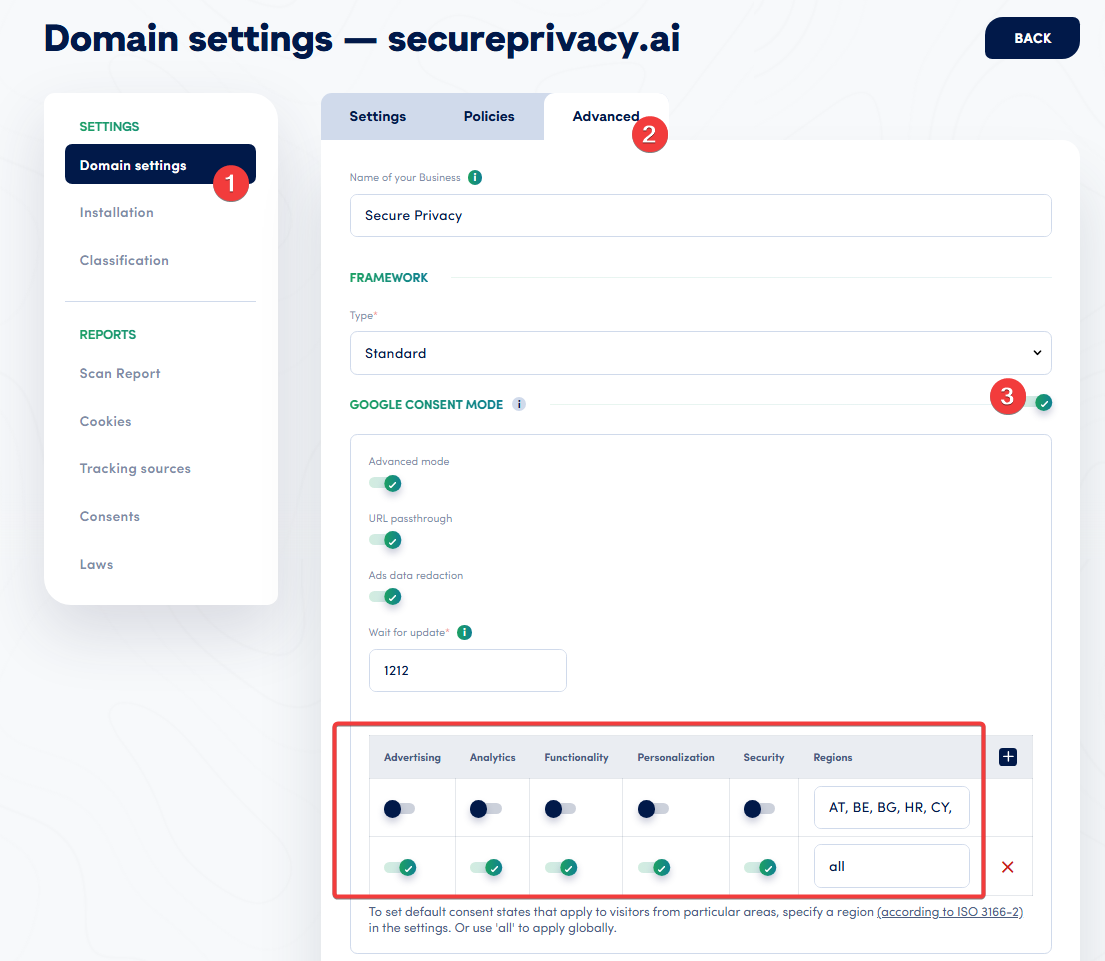
Task: Remove the 'all' region row via red X
Action: pos(1007,866)
